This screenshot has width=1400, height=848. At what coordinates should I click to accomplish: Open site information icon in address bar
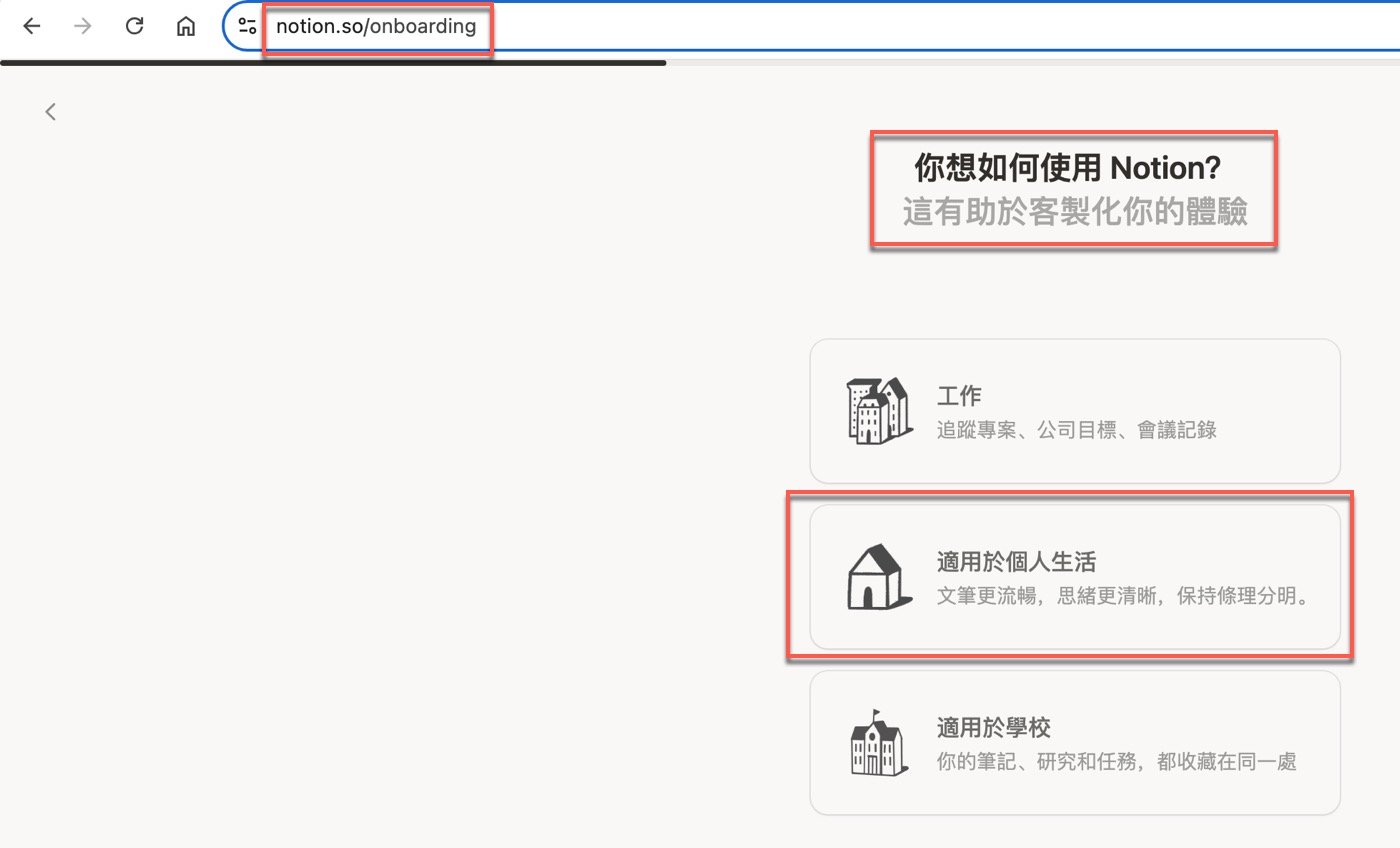pyautogui.click(x=247, y=27)
